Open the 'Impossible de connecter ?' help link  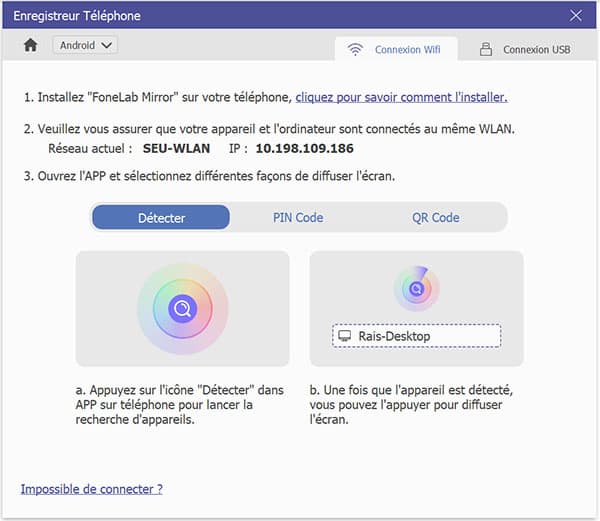pyautogui.click(x=91, y=489)
